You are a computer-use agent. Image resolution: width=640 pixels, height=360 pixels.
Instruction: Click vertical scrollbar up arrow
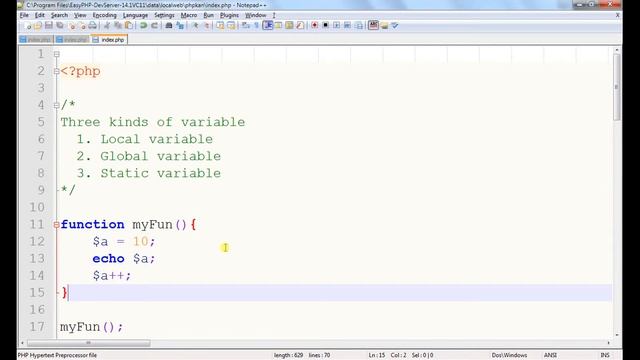pyautogui.click(x=616, y=50)
